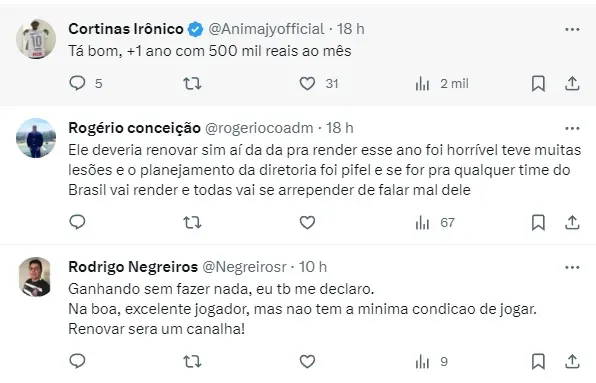Open Rodrigo Negreiros's profile picture
The height and width of the screenshot is (383, 596).
point(35,276)
